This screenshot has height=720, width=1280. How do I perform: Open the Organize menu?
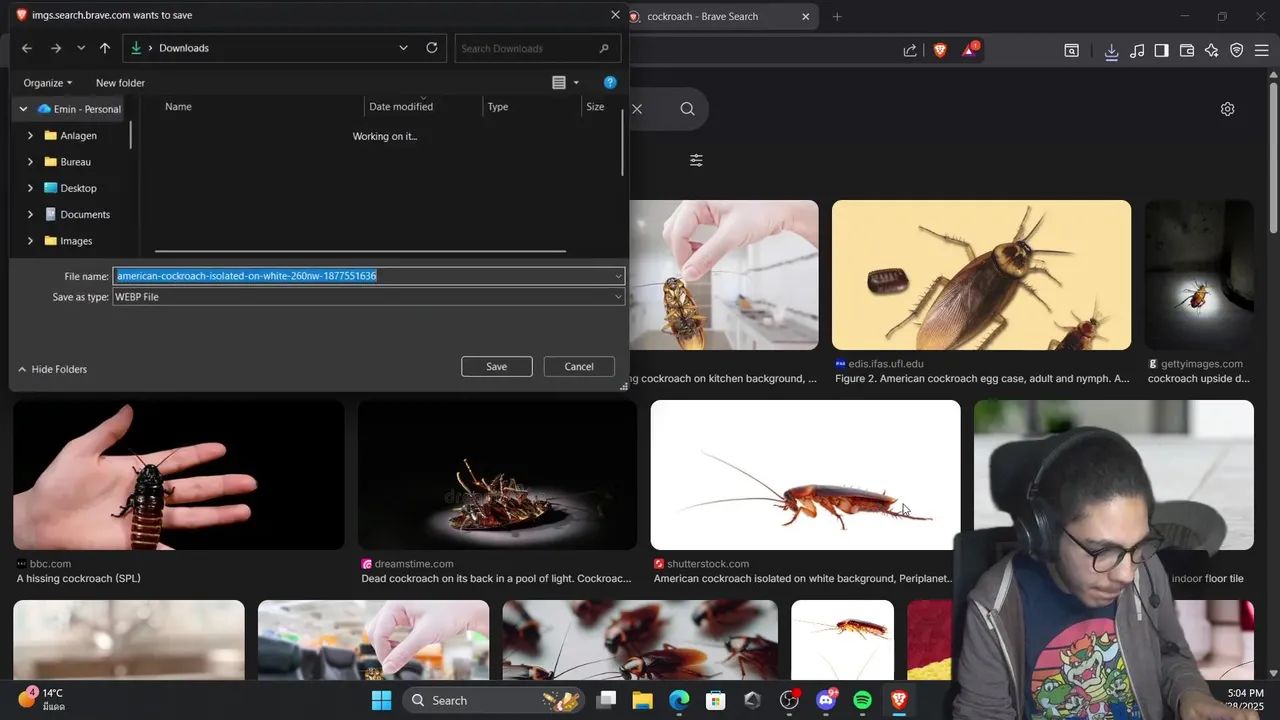48,83
